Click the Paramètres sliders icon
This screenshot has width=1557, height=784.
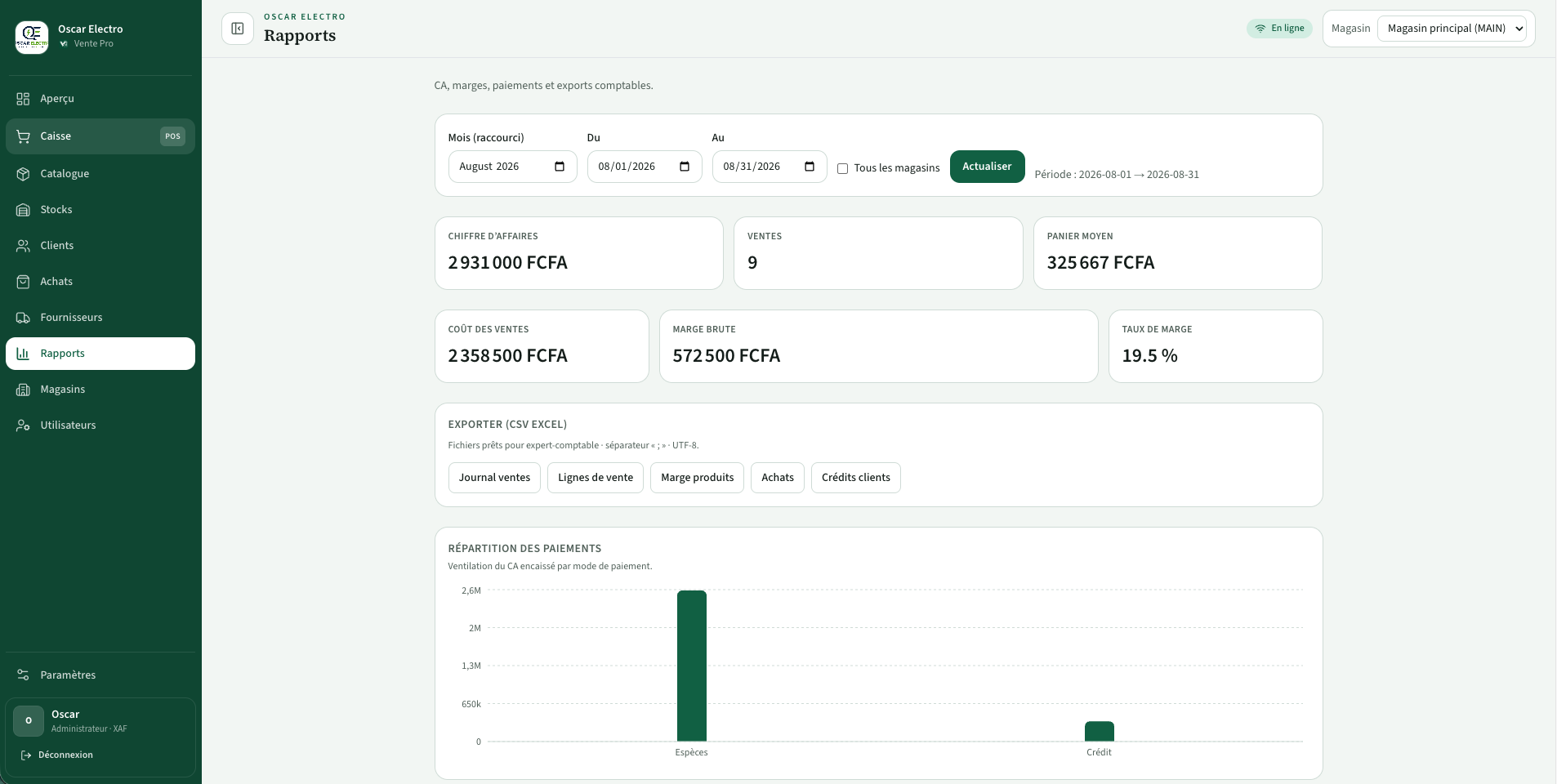(x=23, y=675)
